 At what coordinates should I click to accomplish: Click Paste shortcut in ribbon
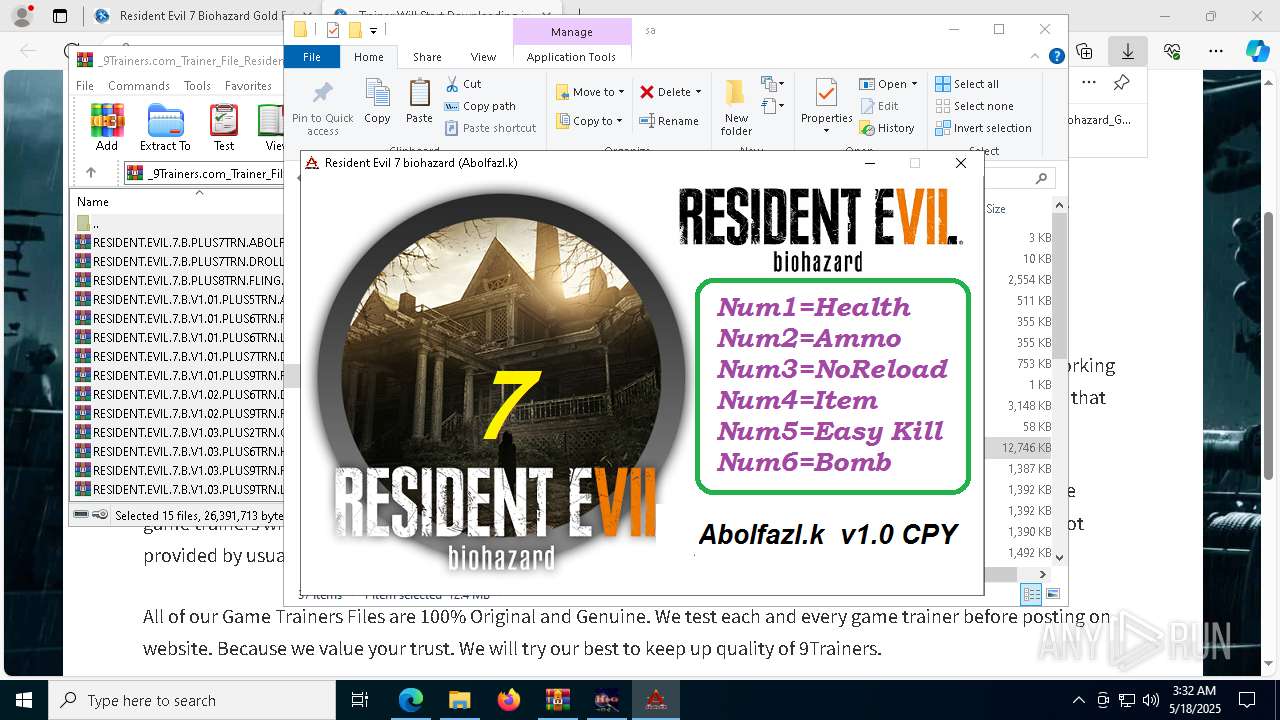[x=491, y=128]
